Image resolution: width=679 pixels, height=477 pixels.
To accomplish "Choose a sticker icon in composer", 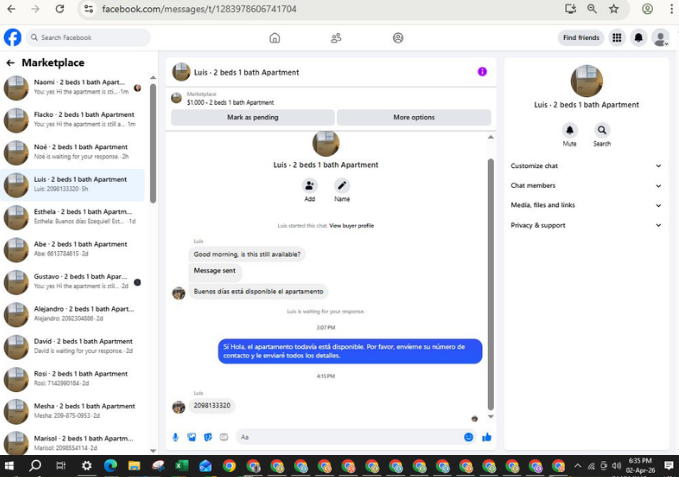I will click(208, 437).
